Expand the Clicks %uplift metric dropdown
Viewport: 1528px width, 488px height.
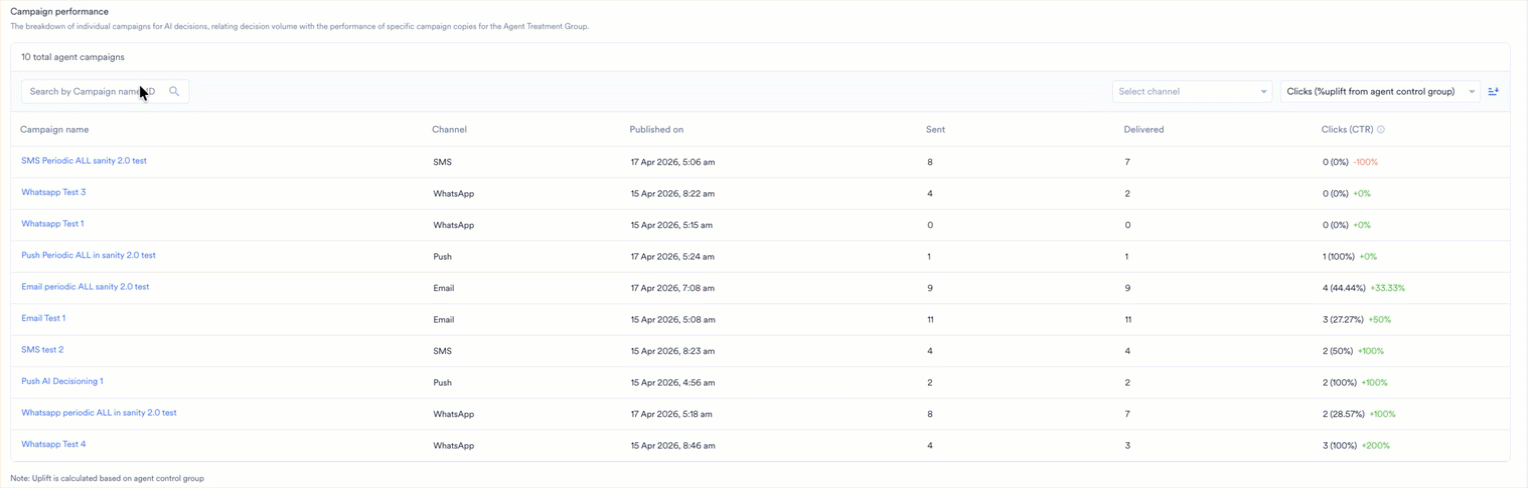click(1380, 91)
